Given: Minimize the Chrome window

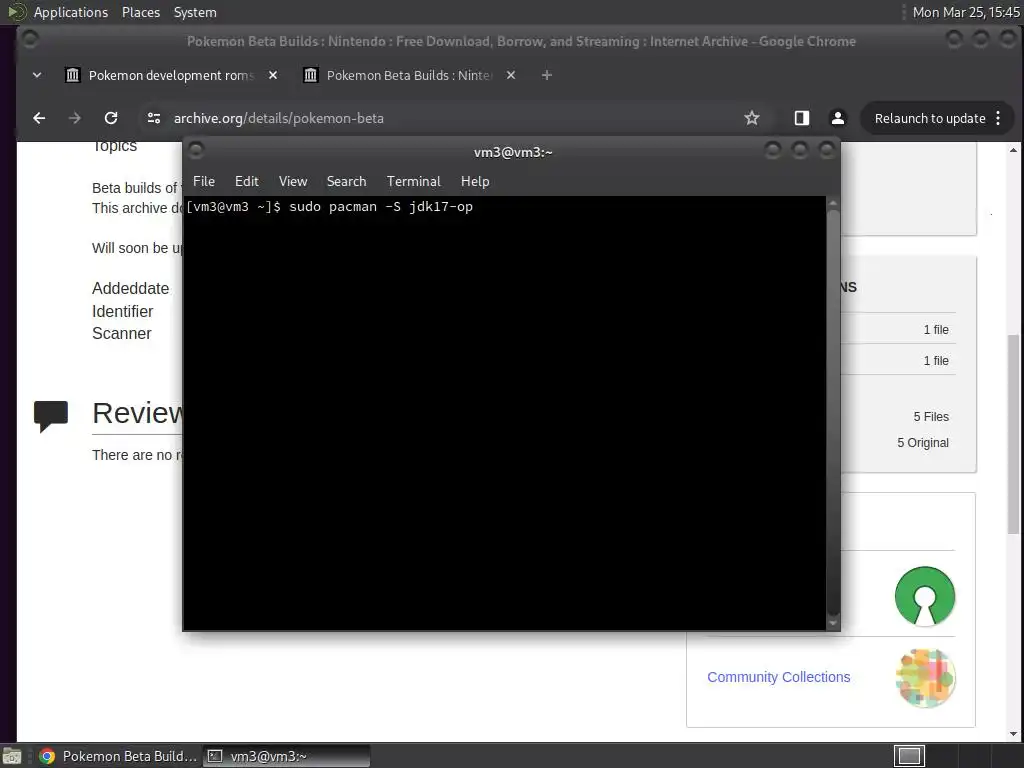Looking at the screenshot, I should coord(954,40).
